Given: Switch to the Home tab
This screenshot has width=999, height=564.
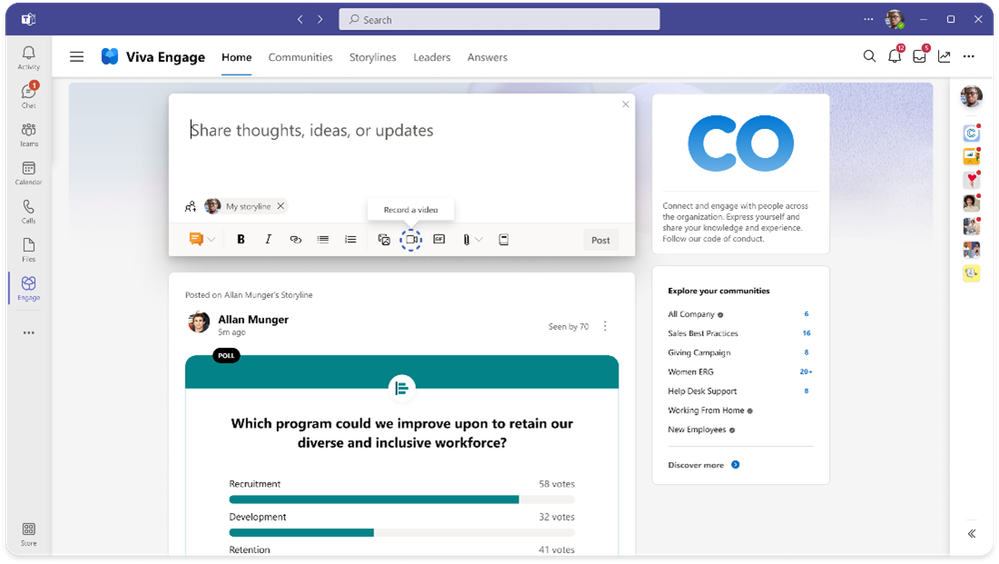Looking at the screenshot, I should tap(236, 57).
